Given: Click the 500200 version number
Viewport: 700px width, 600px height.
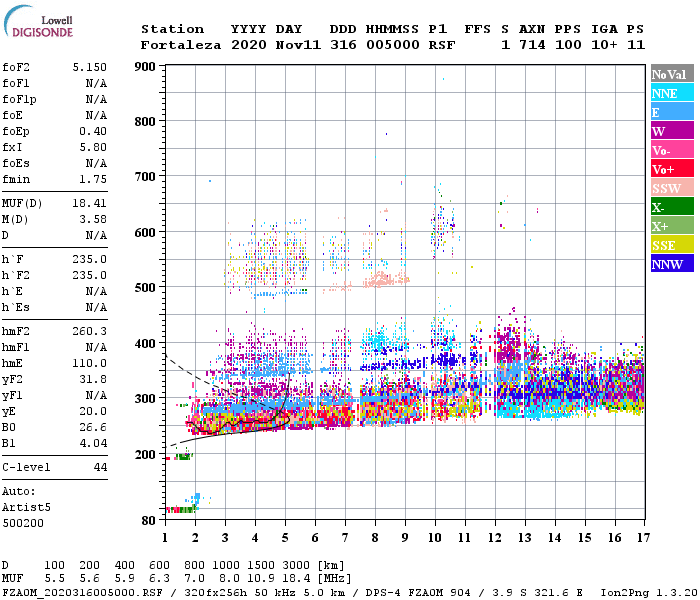Looking at the screenshot, I should 23,523.
